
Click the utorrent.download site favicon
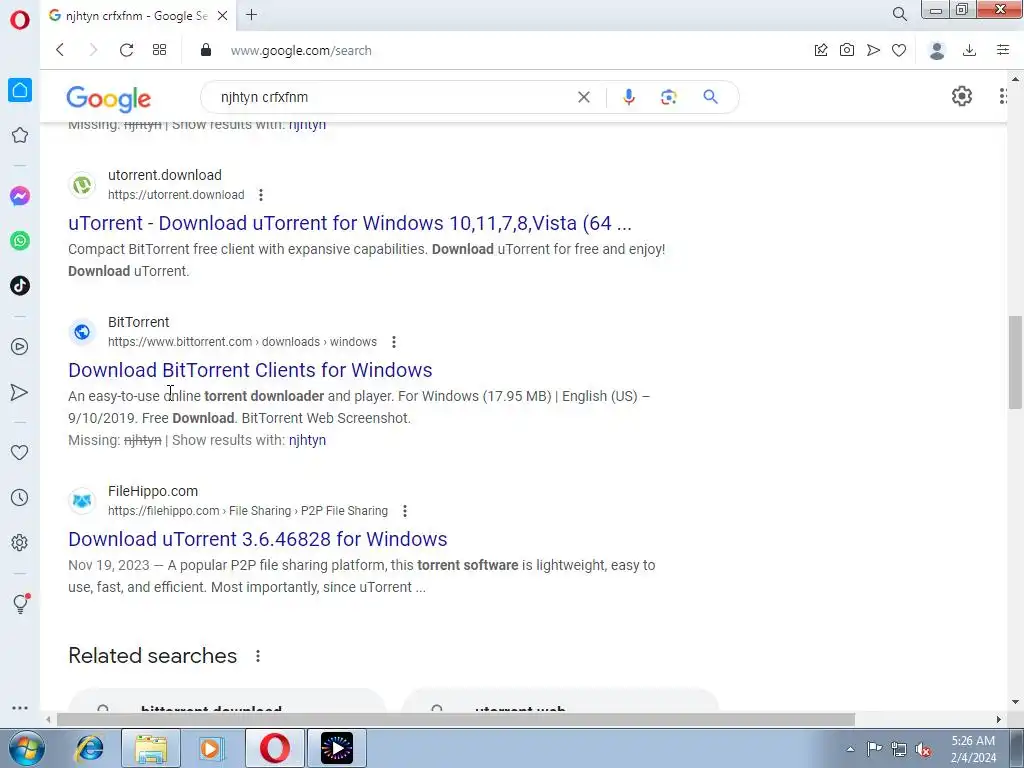click(82, 185)
